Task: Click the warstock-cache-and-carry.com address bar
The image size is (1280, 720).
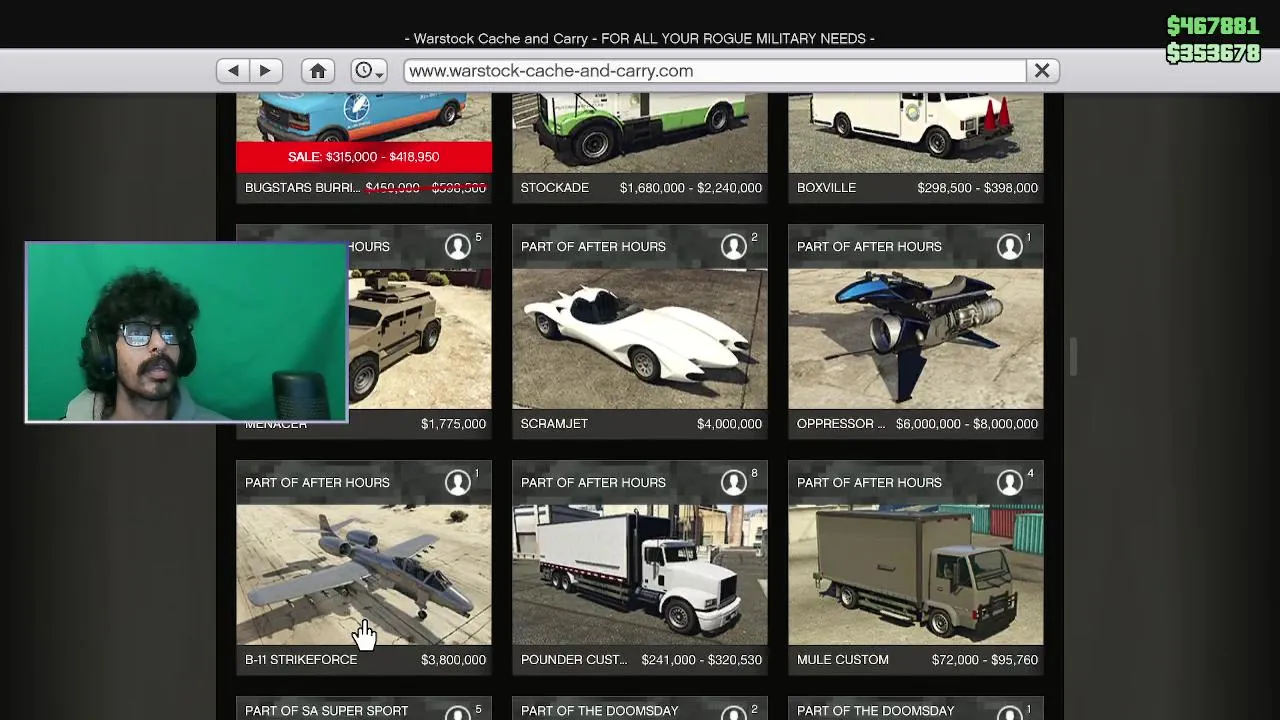Action: 715,71
